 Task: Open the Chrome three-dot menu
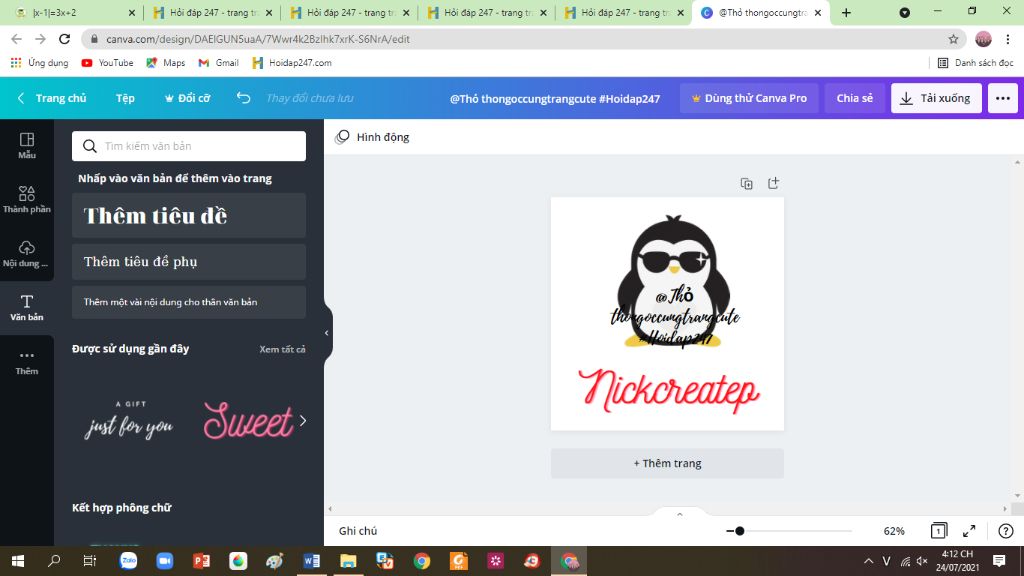1008,39
